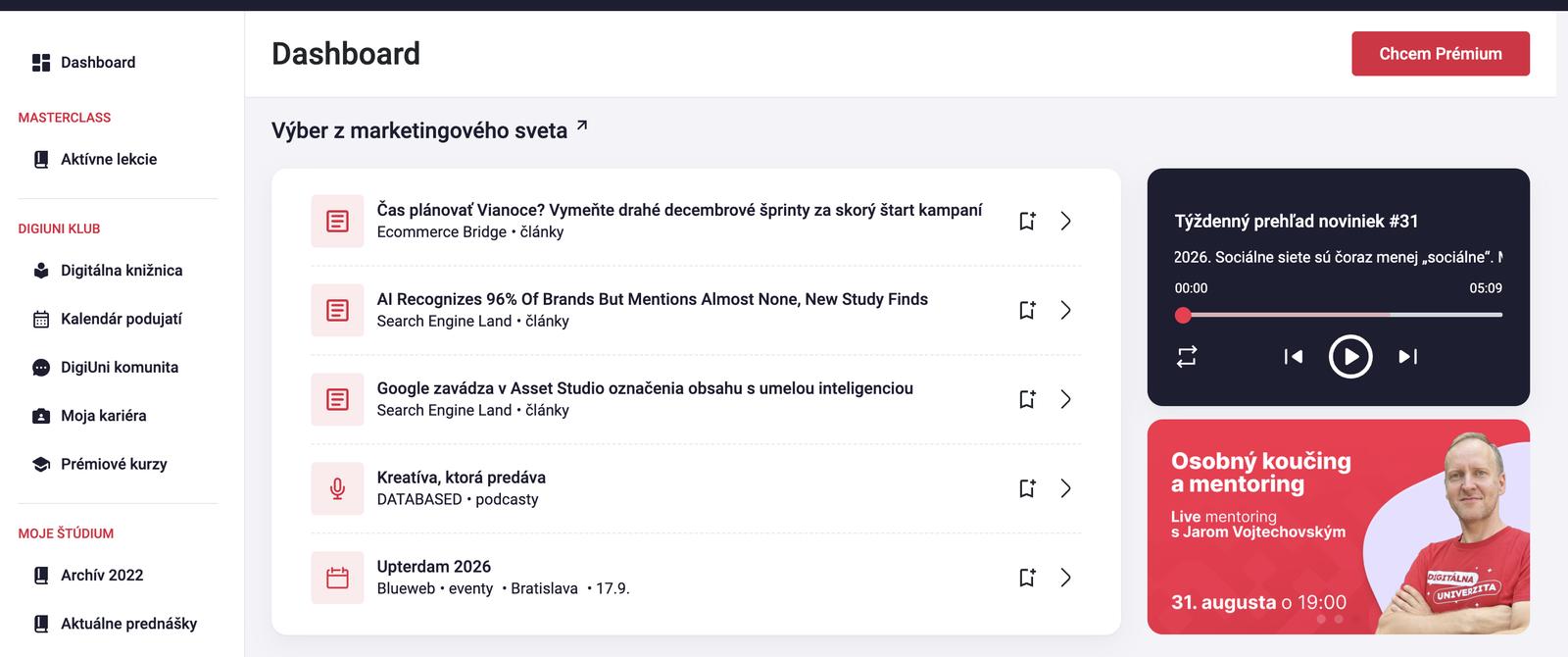The image size is (1568, 657).
Task: Click the calendar icon of Upterdam 2026
Action: (x=337, y=578)
